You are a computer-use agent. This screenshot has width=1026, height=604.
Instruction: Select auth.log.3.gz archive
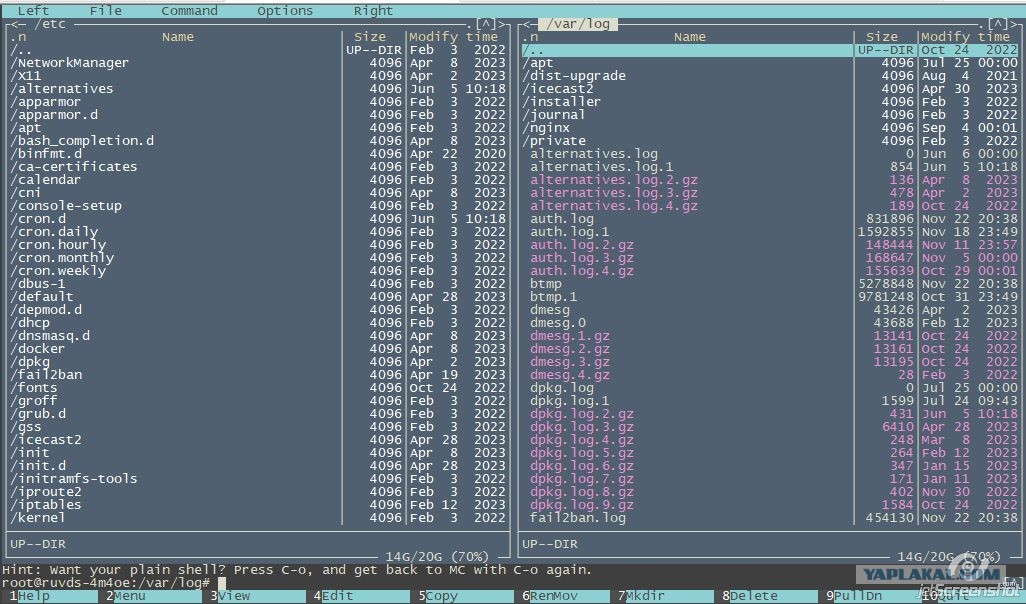pos(770,258)
